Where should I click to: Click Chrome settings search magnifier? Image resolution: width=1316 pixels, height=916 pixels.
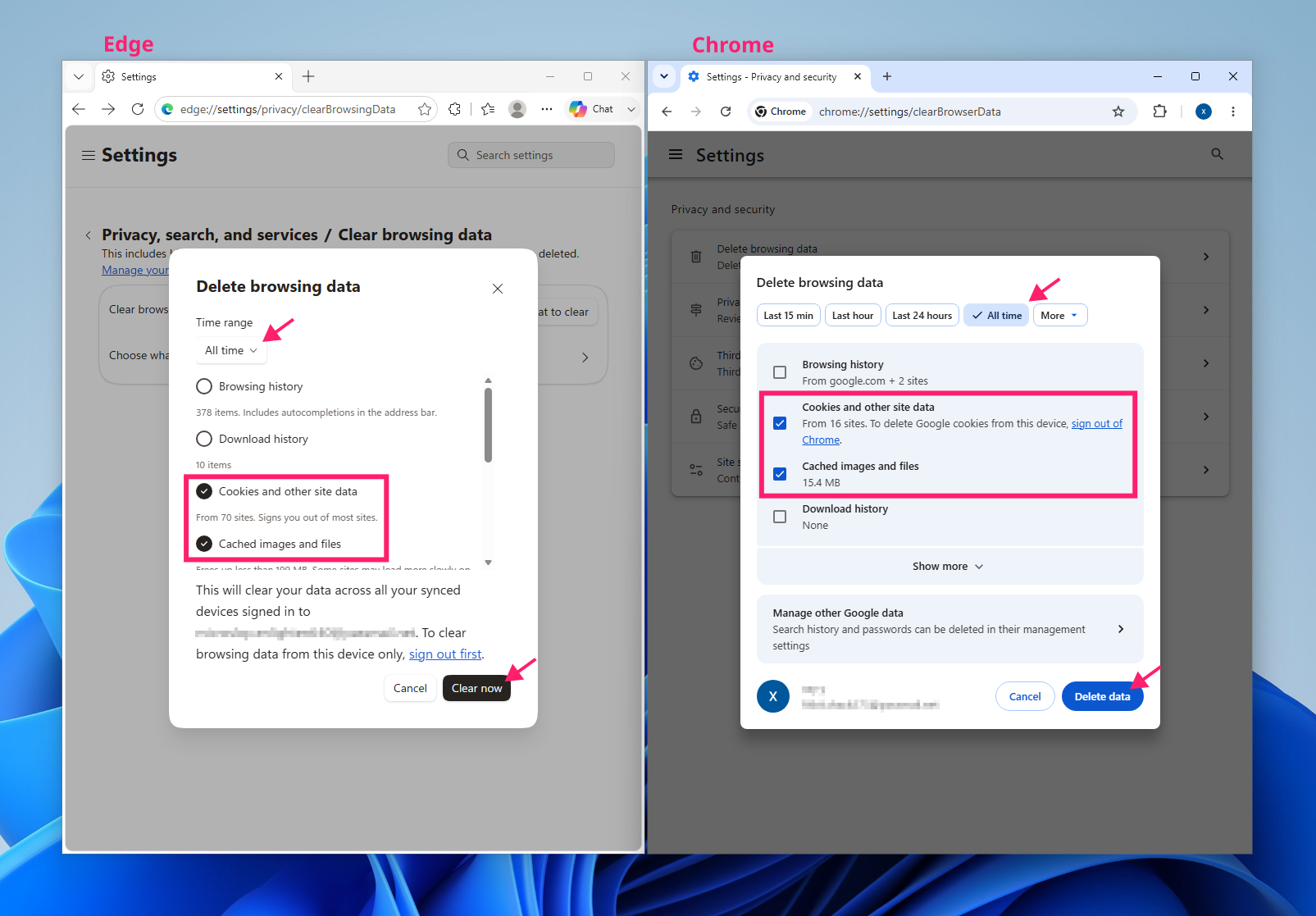1217,154
